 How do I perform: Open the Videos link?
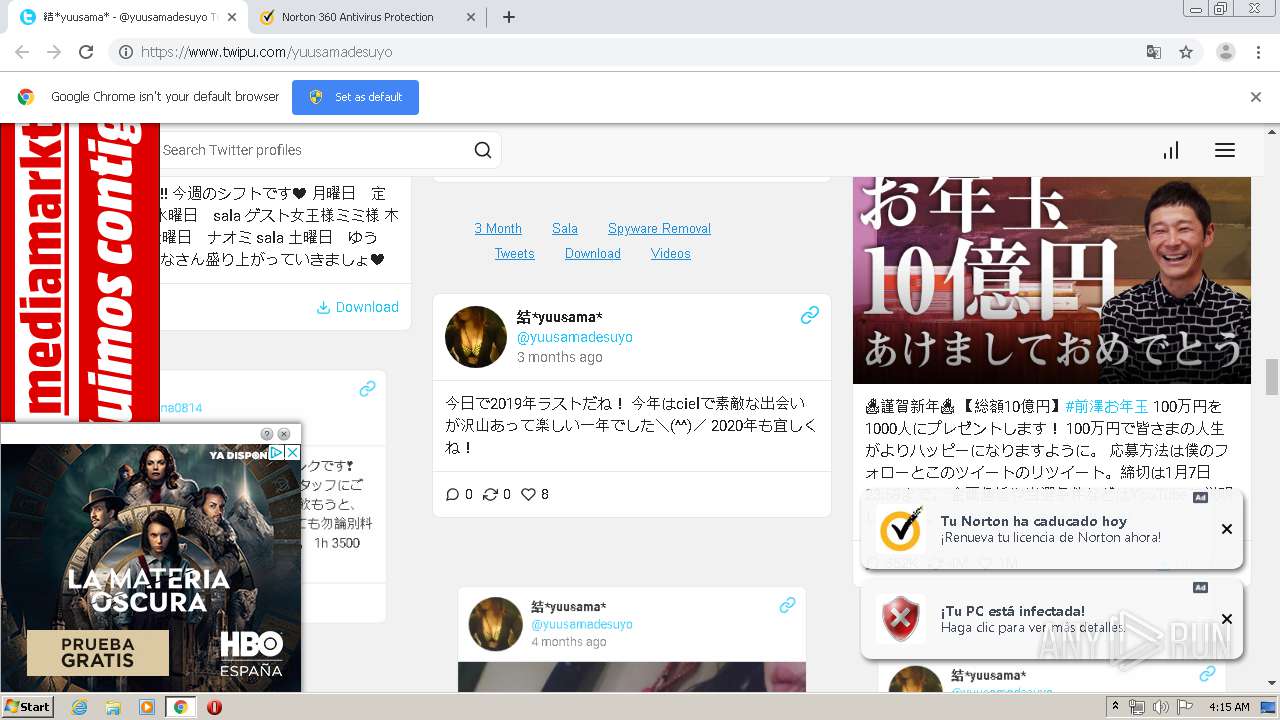671,253
